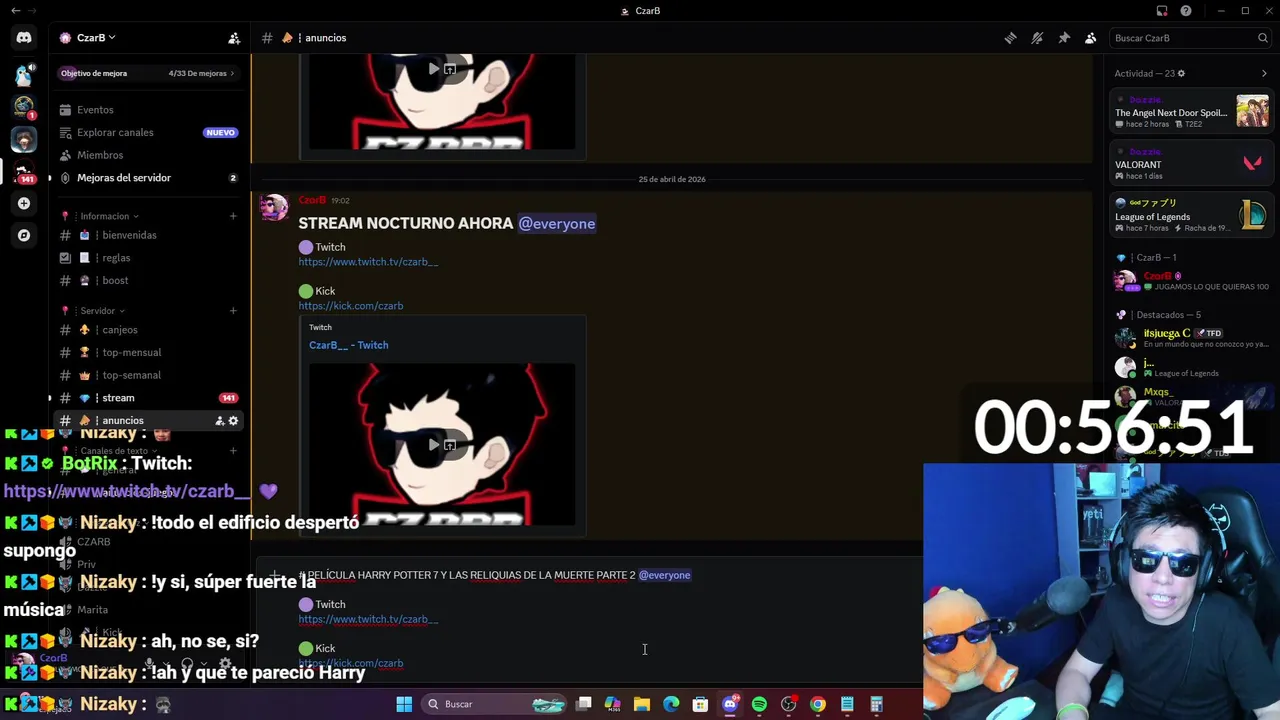The image size is (1280, 720).
Task: Pop out the top Twitch embed video
Action: point(450,68)
